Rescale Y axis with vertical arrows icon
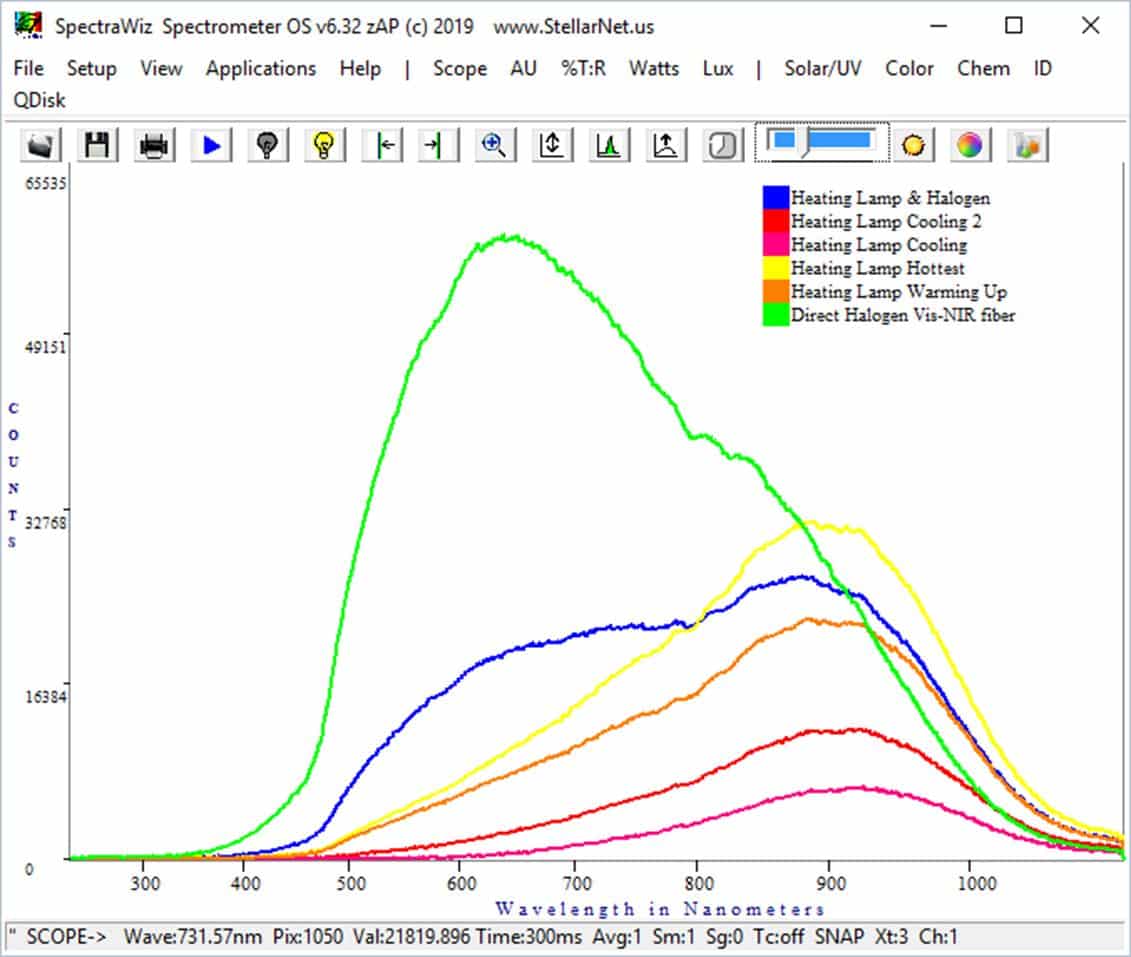The width and height of the screenshot is (1131, 957). point(552,145)
